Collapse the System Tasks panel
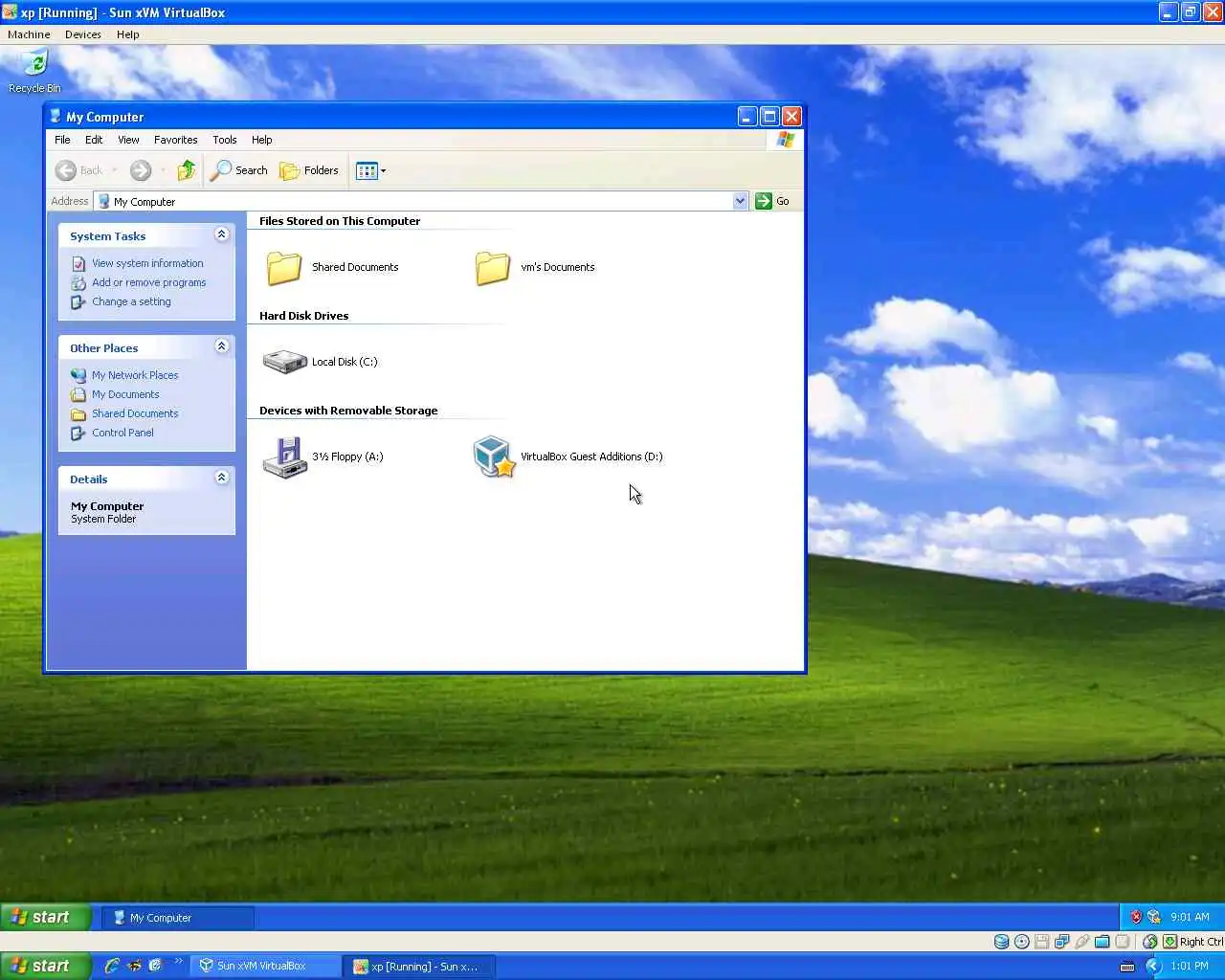1225x980 pixels. (x=222, y=234)
